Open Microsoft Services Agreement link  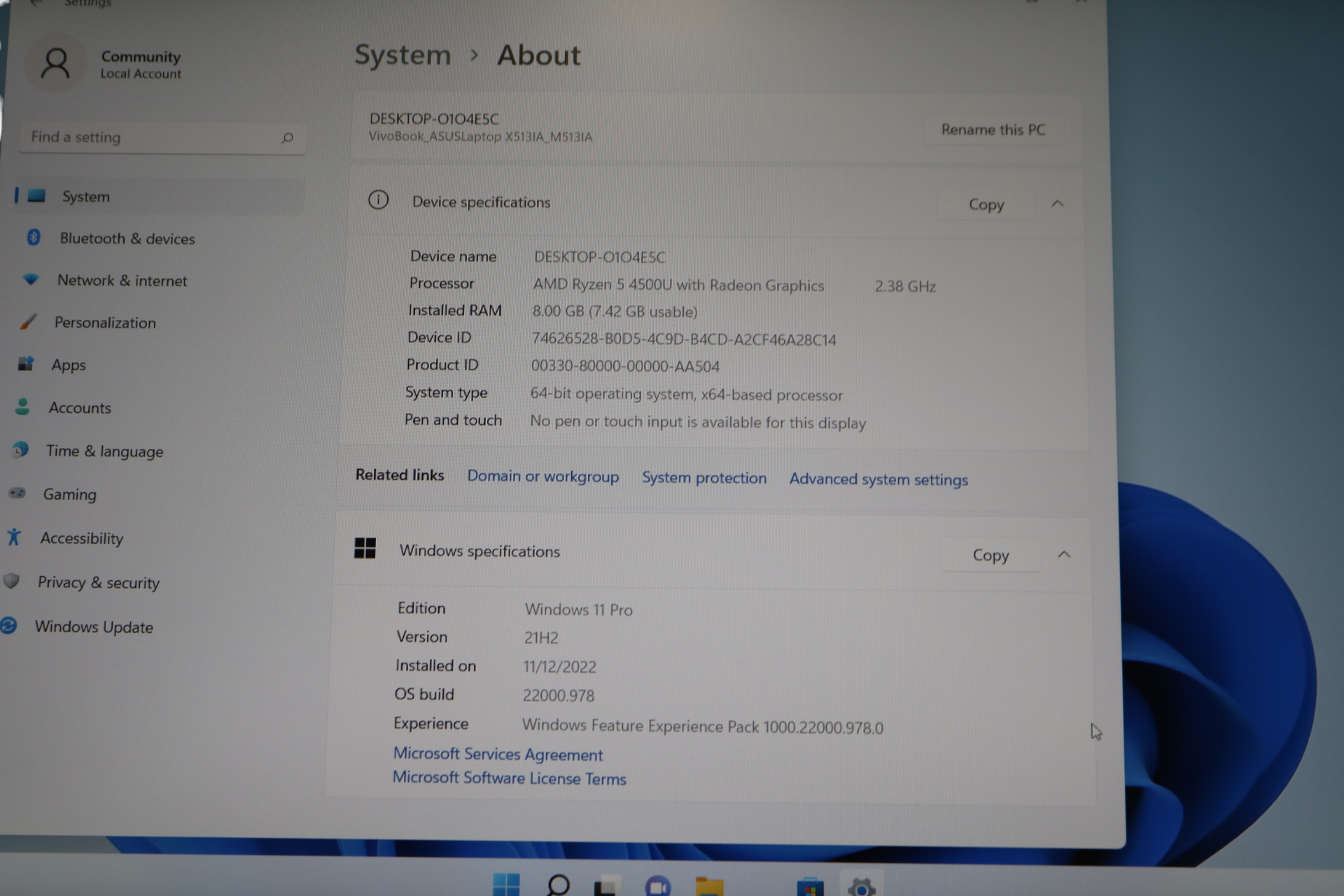[x=498, y=754]
